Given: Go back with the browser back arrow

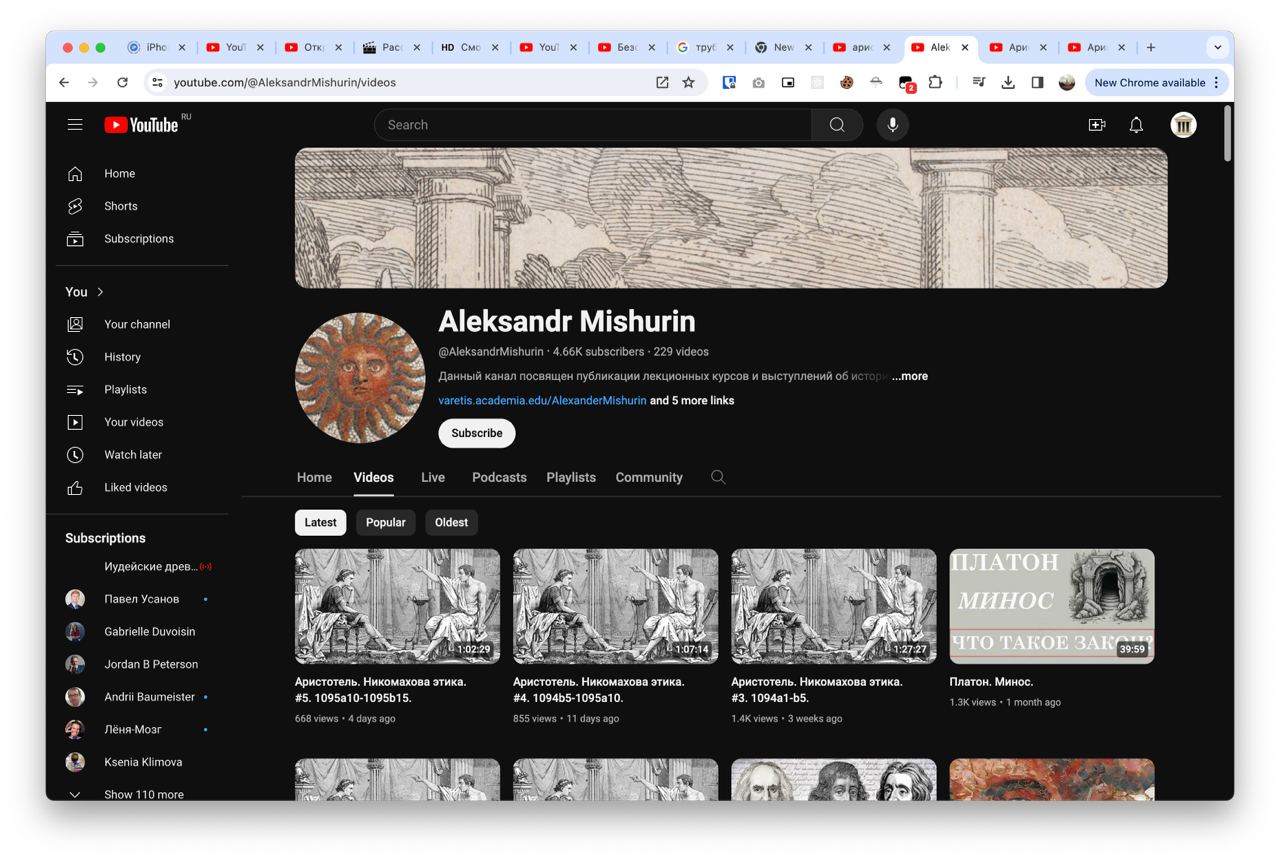Looking at the screenshot, I should pyautogui.click(x=64, y=83).
